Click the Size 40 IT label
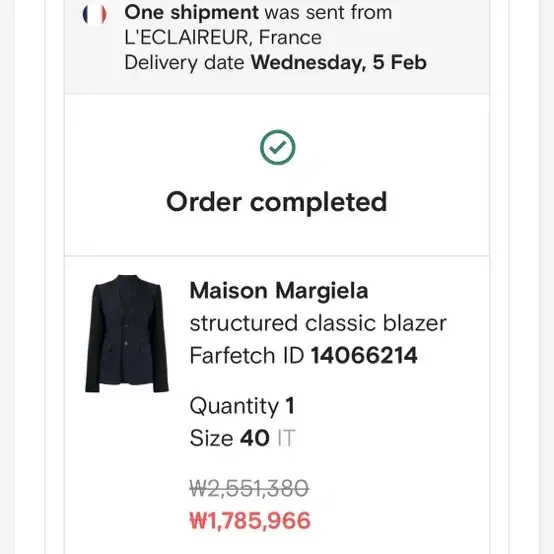Image resolution: width=554 pixels, height=554 pixels. 242,438
